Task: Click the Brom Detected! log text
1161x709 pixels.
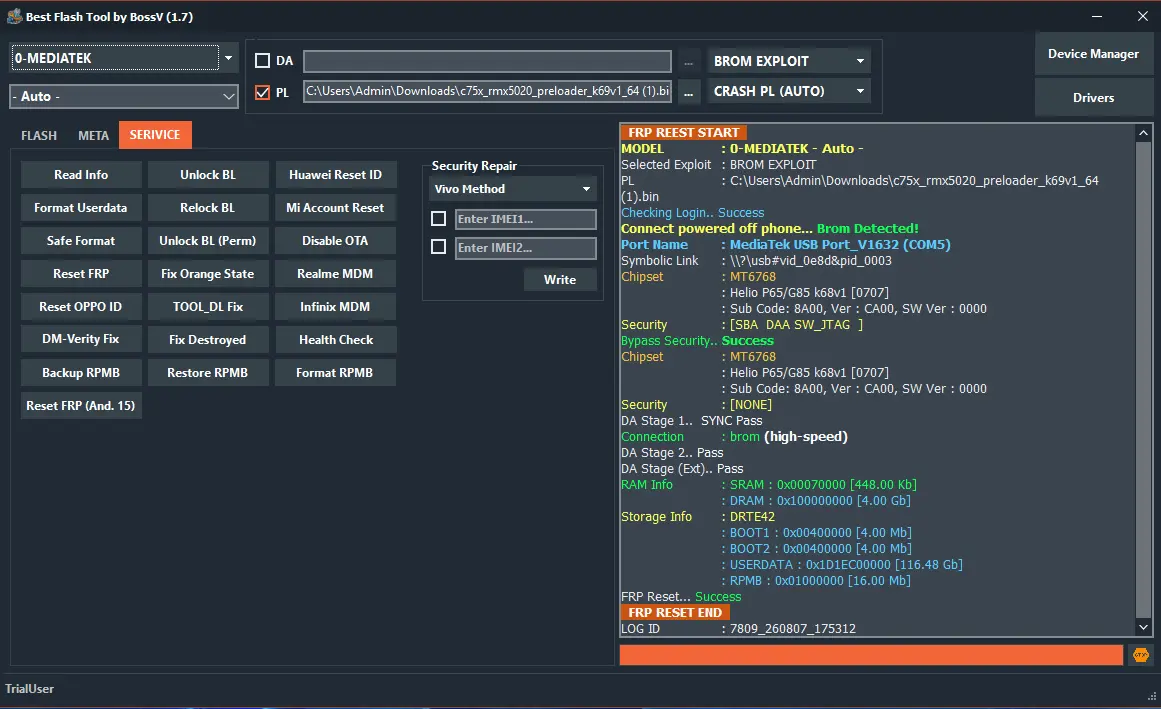Action: 867,229
